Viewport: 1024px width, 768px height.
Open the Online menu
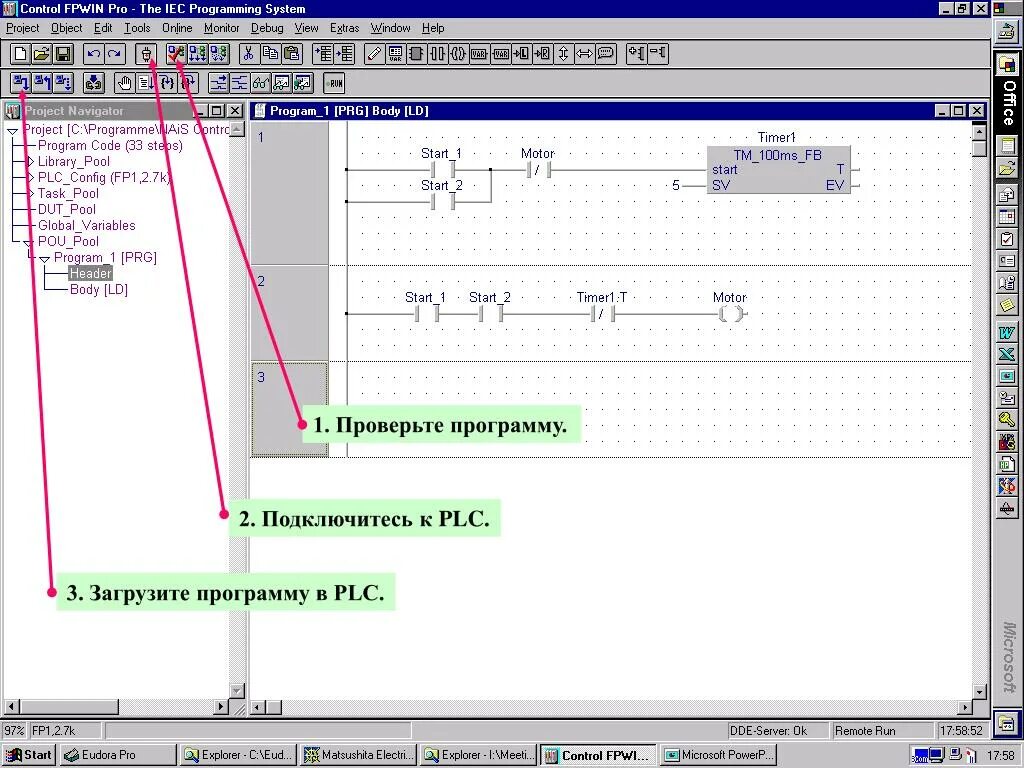pyautogui.click(x=177, y=27)
